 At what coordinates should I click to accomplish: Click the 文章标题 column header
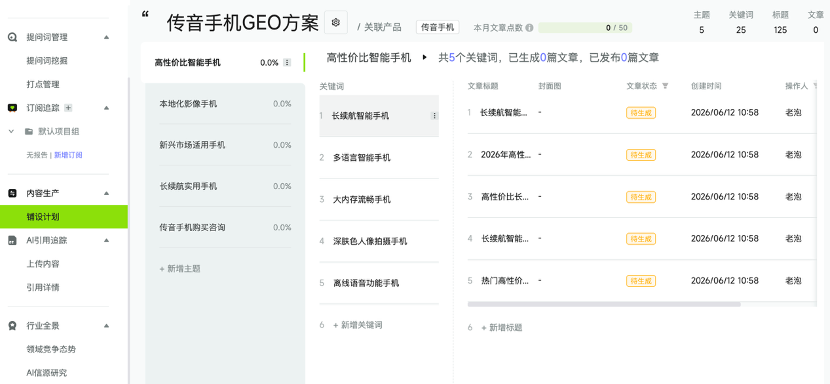(483, 86)
